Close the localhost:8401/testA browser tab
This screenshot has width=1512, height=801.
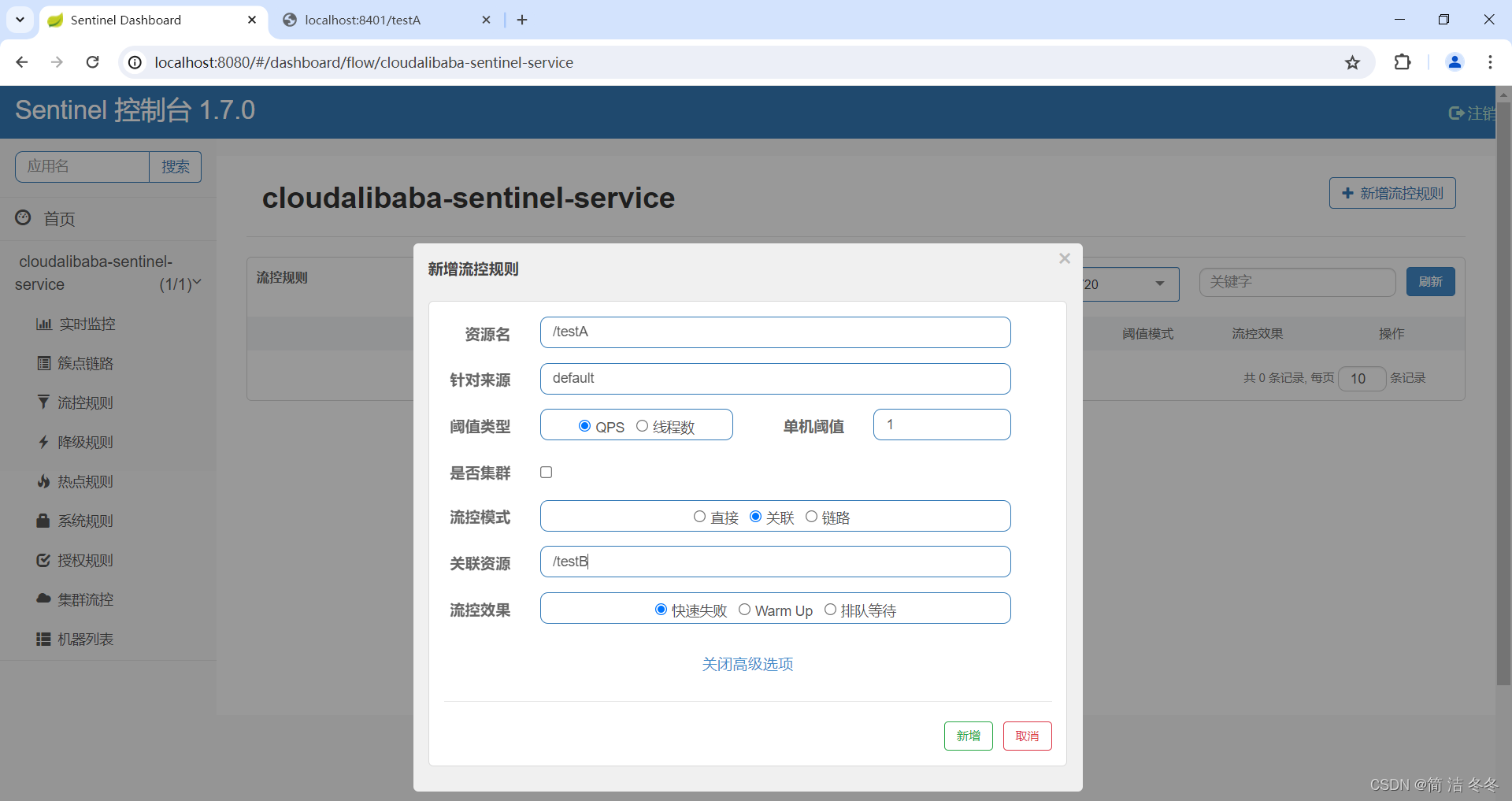[x=486, y=20]
